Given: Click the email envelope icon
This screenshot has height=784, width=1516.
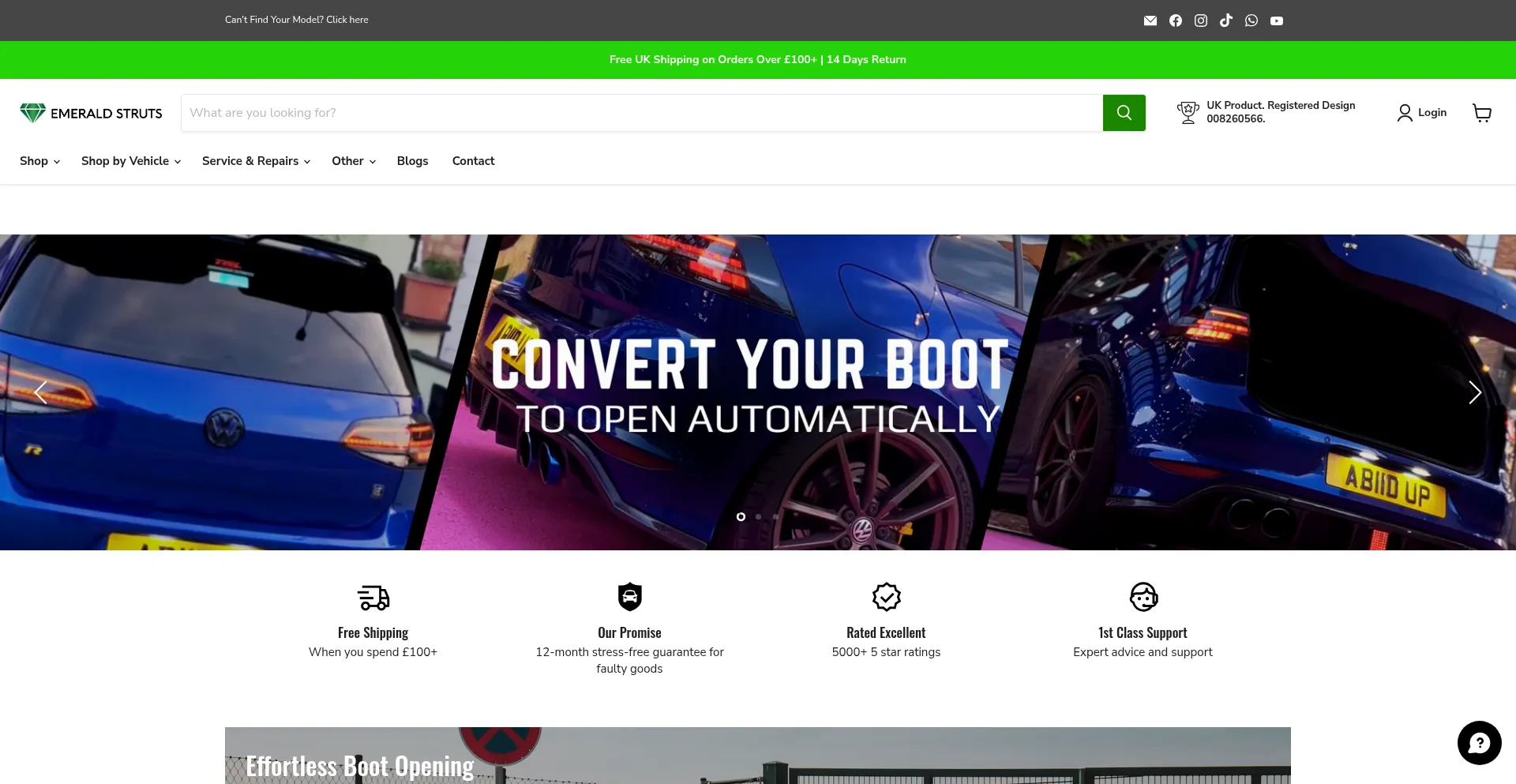Looking at the screenshot, I should tap(1150, 21).
